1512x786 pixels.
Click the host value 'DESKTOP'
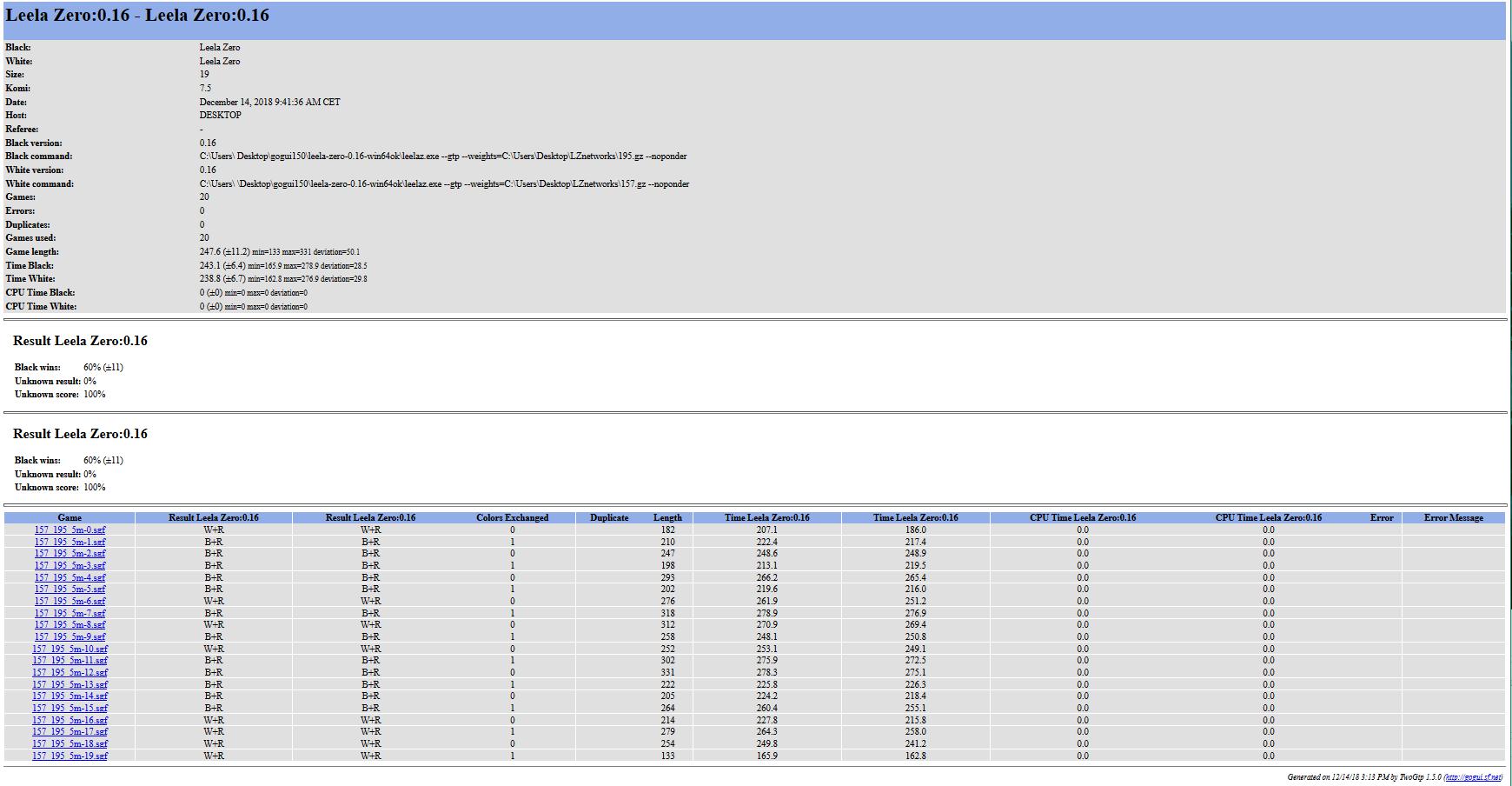(x=220, y=115)
